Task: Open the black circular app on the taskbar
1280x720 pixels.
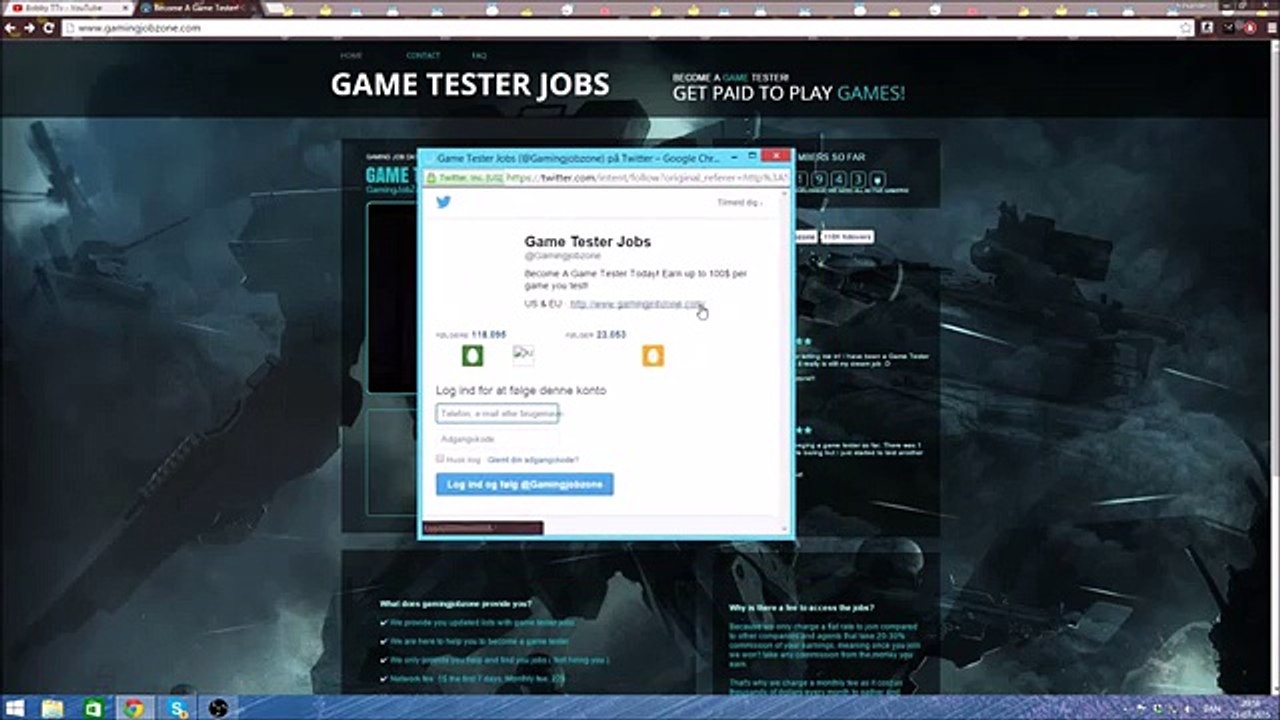Action: [x=219, y=709]
